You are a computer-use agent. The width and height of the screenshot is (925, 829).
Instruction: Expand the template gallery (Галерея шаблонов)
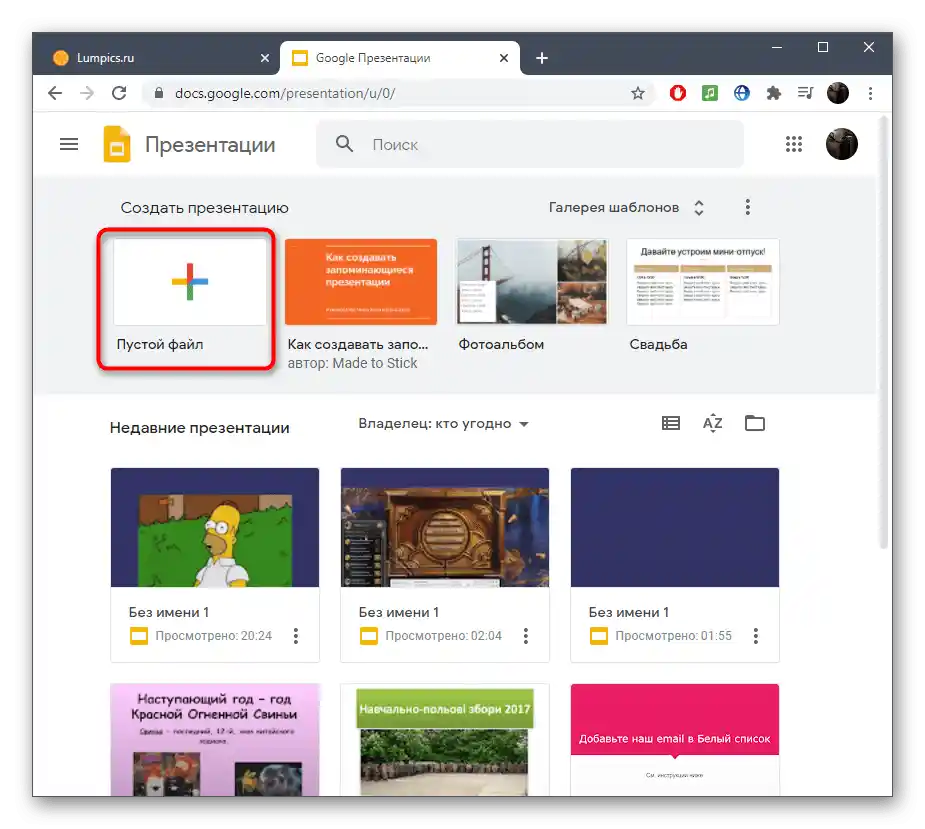[x=626, y=208]
